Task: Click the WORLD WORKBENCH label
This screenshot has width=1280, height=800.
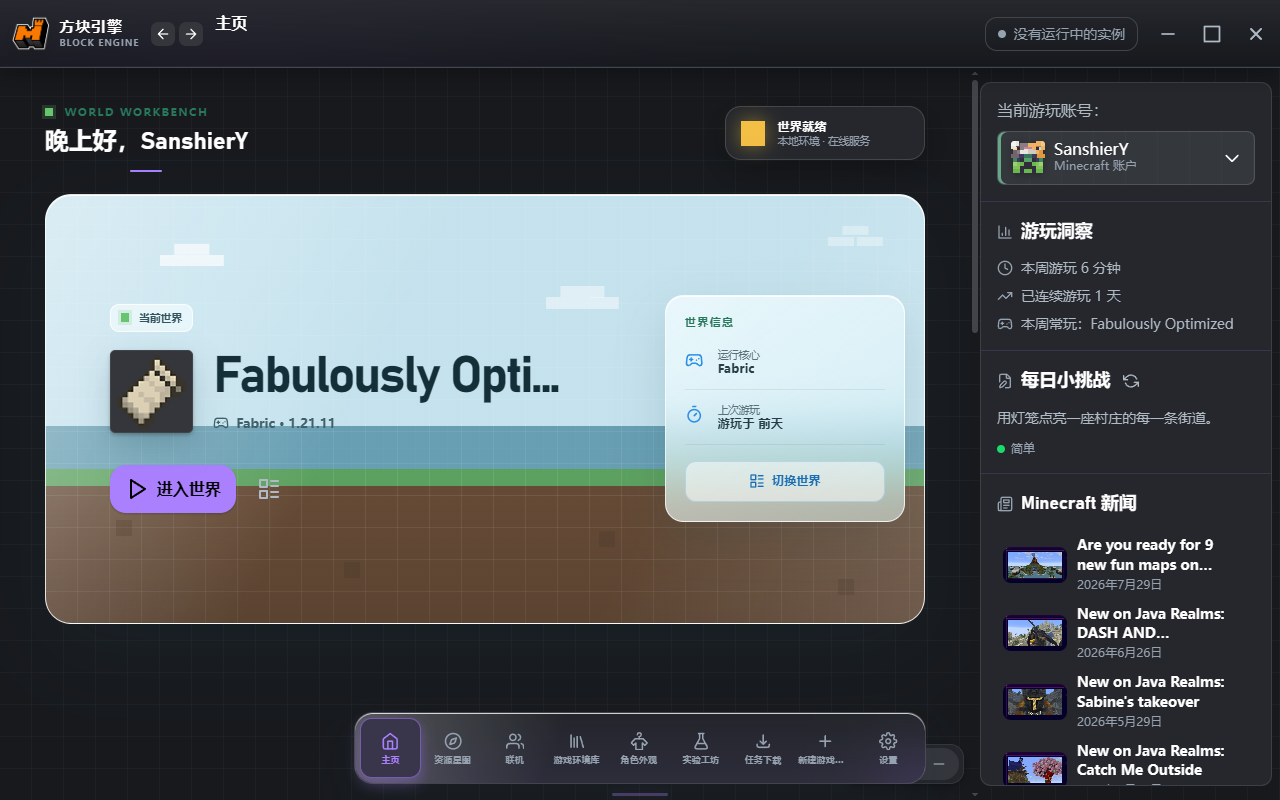Action: pyautogui.click(x=136, y=112)
